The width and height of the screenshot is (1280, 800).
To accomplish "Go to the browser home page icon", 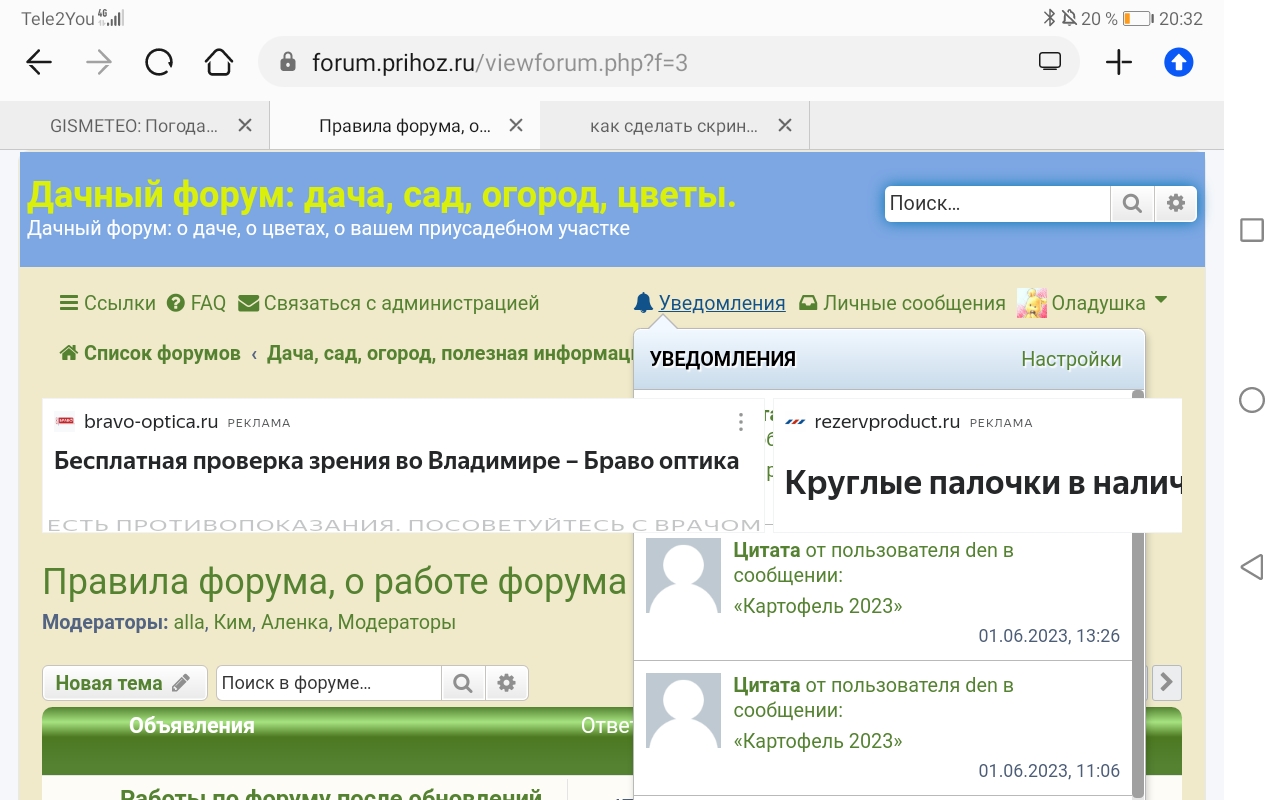I will pos(218,63).
